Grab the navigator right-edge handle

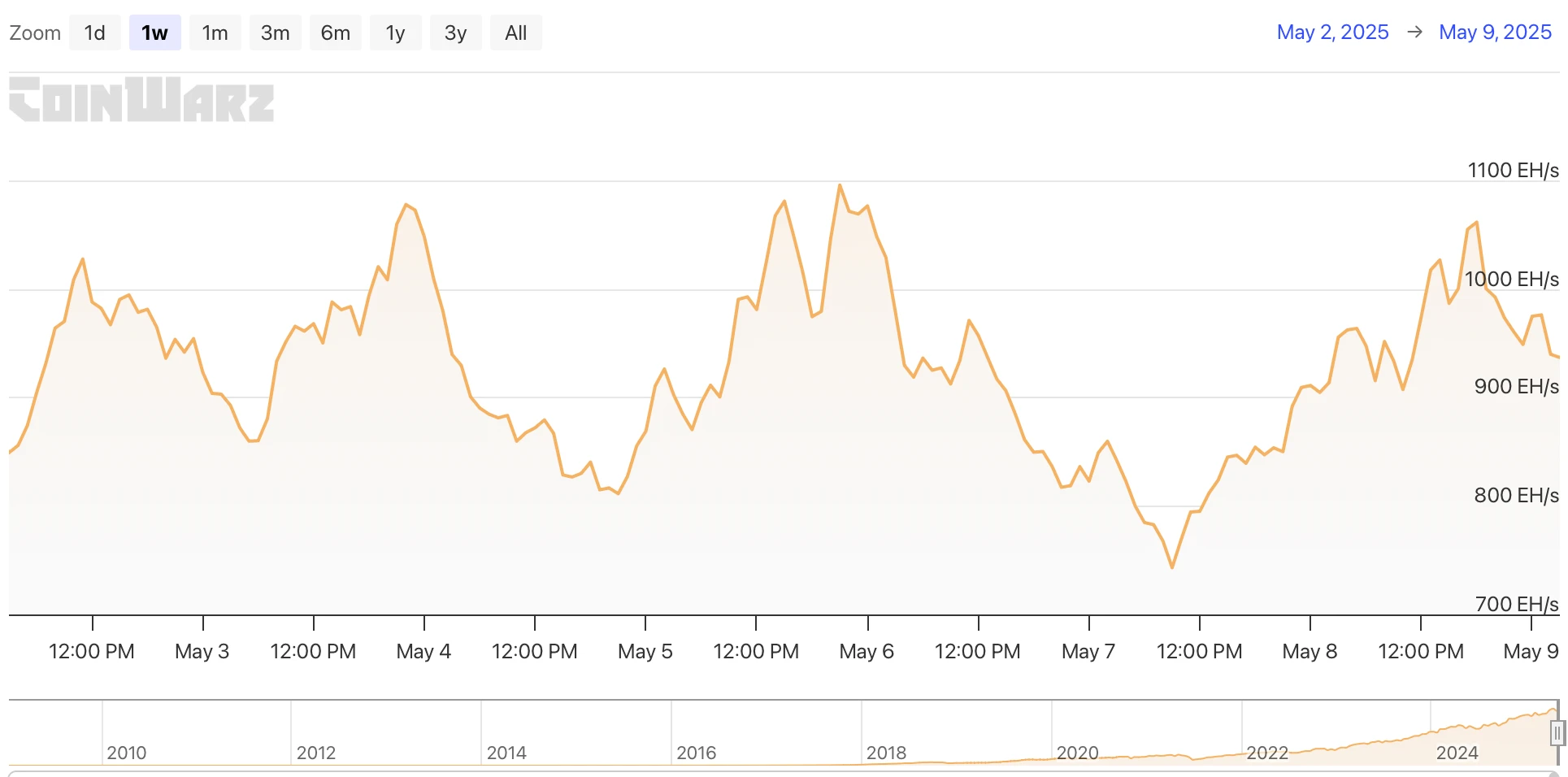(1557, 733)
